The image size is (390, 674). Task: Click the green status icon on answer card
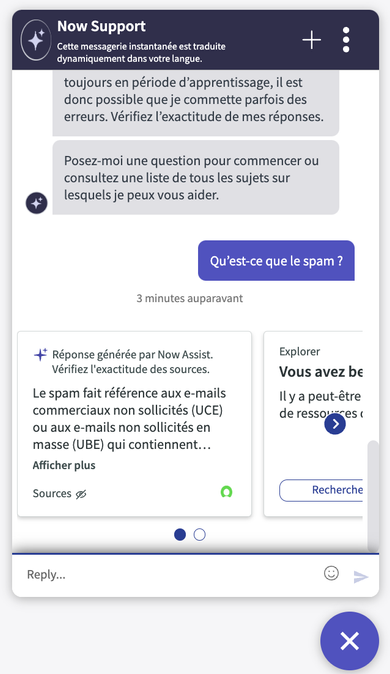coord(227,492)
